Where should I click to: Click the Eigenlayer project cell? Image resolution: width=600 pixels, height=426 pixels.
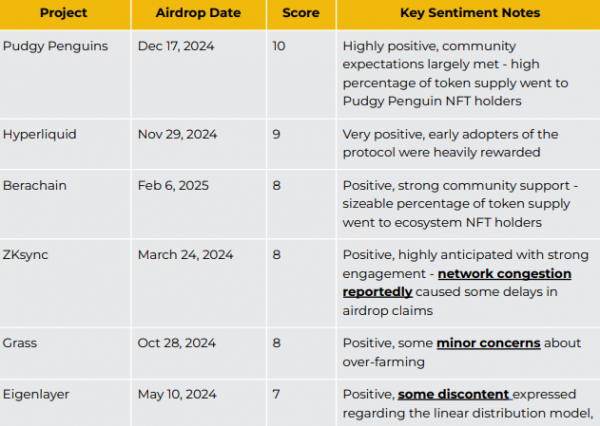click(65, 403)
